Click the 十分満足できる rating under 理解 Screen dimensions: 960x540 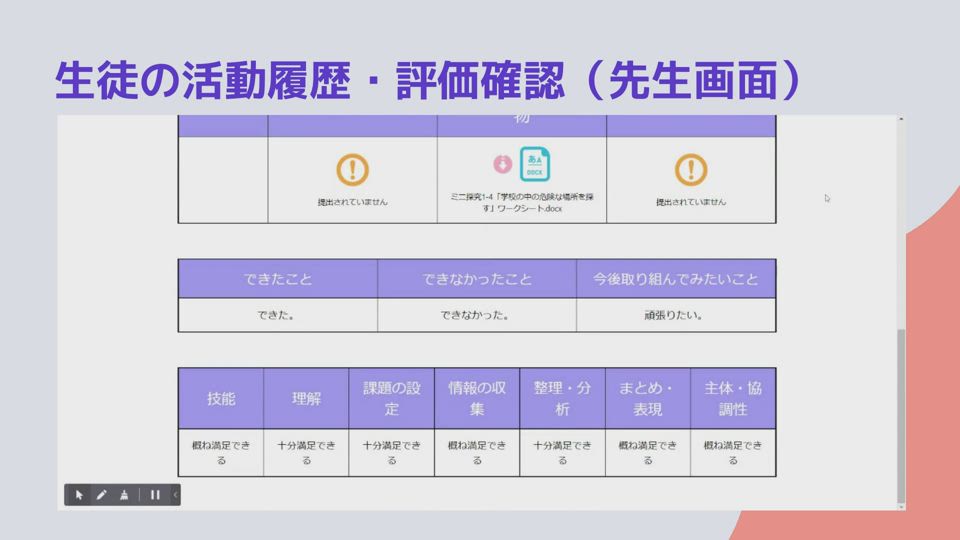306,453
